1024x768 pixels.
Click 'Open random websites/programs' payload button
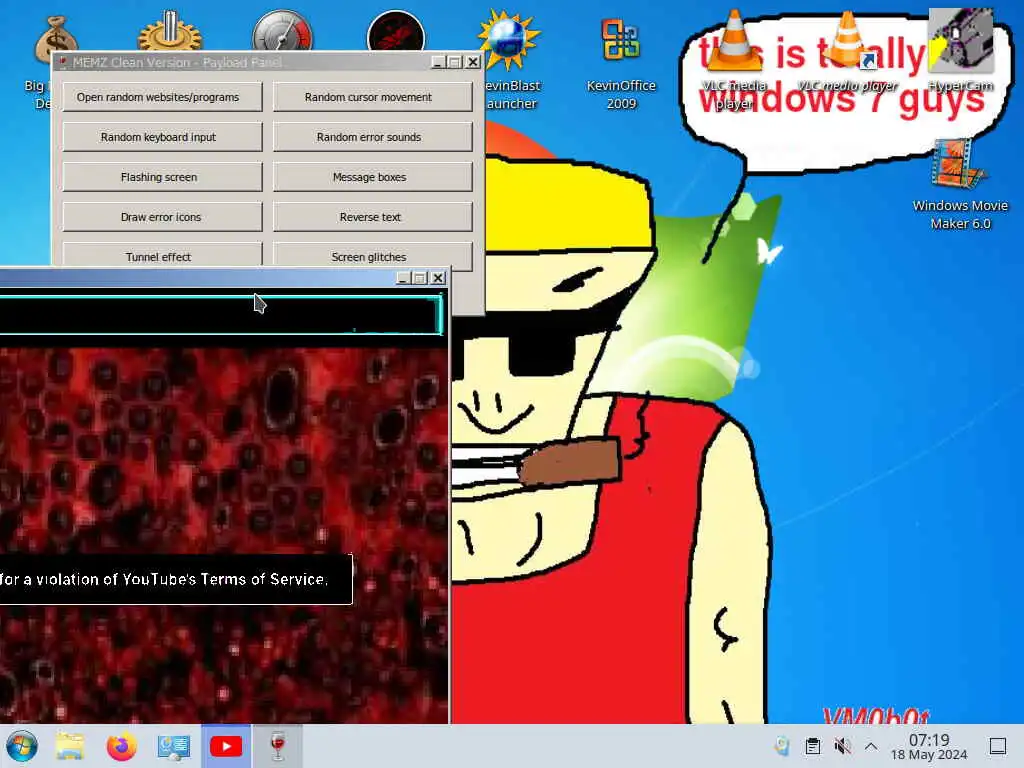[163, 97]
